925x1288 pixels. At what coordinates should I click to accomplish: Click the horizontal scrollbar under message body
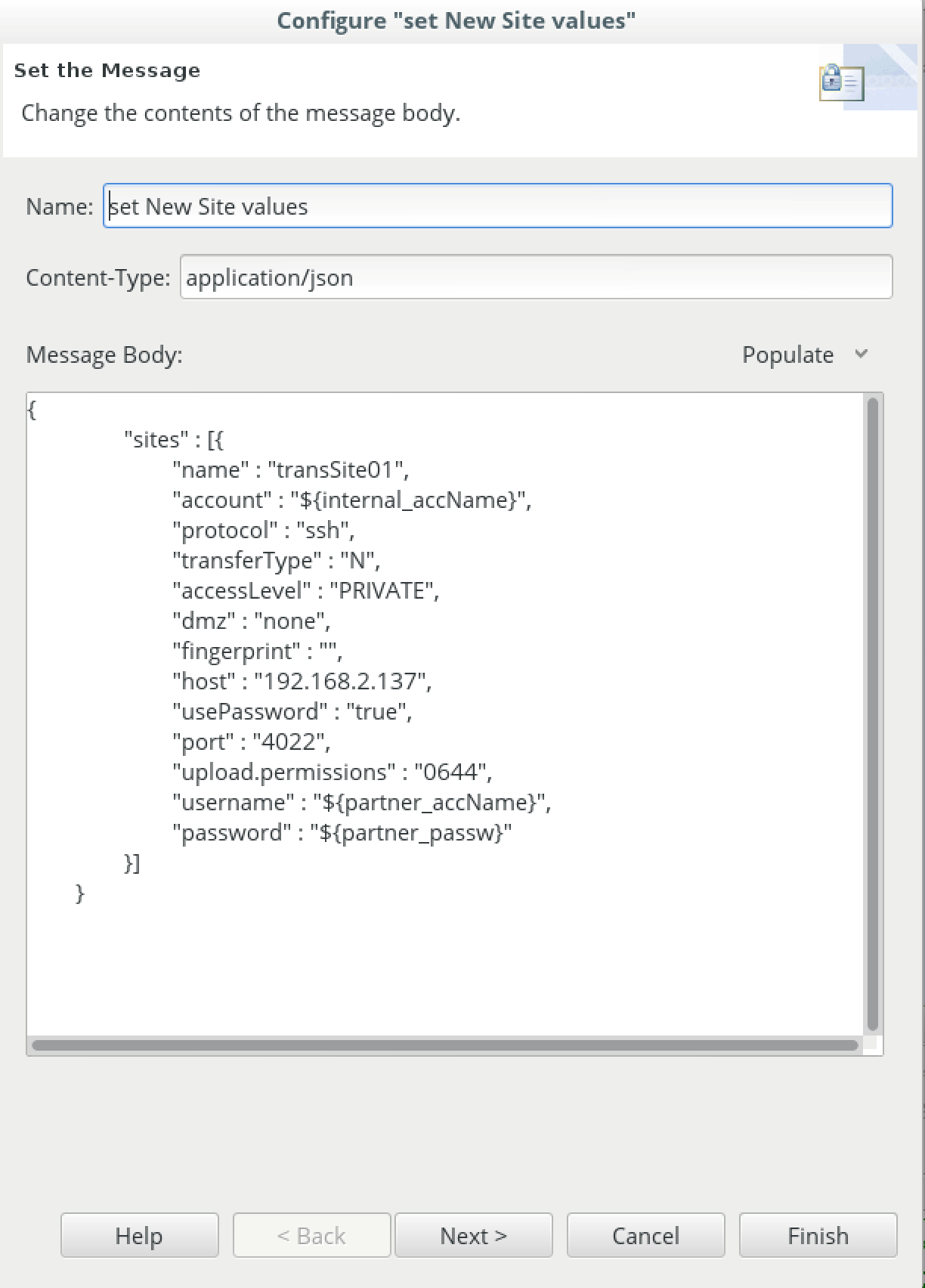point(445,1045)
